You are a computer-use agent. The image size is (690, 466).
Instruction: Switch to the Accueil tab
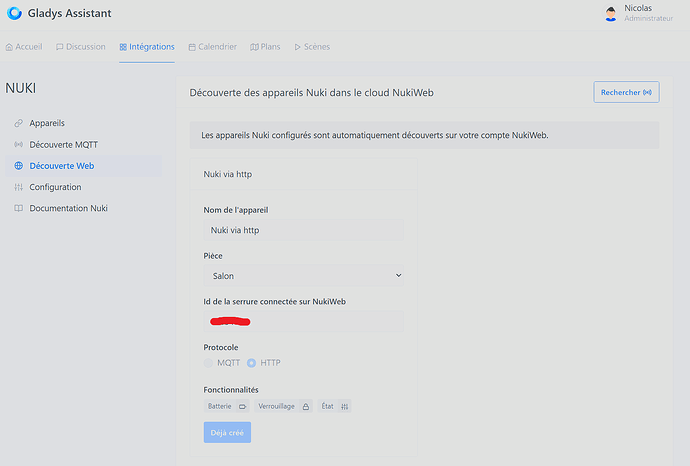click(x=24, y=47)
